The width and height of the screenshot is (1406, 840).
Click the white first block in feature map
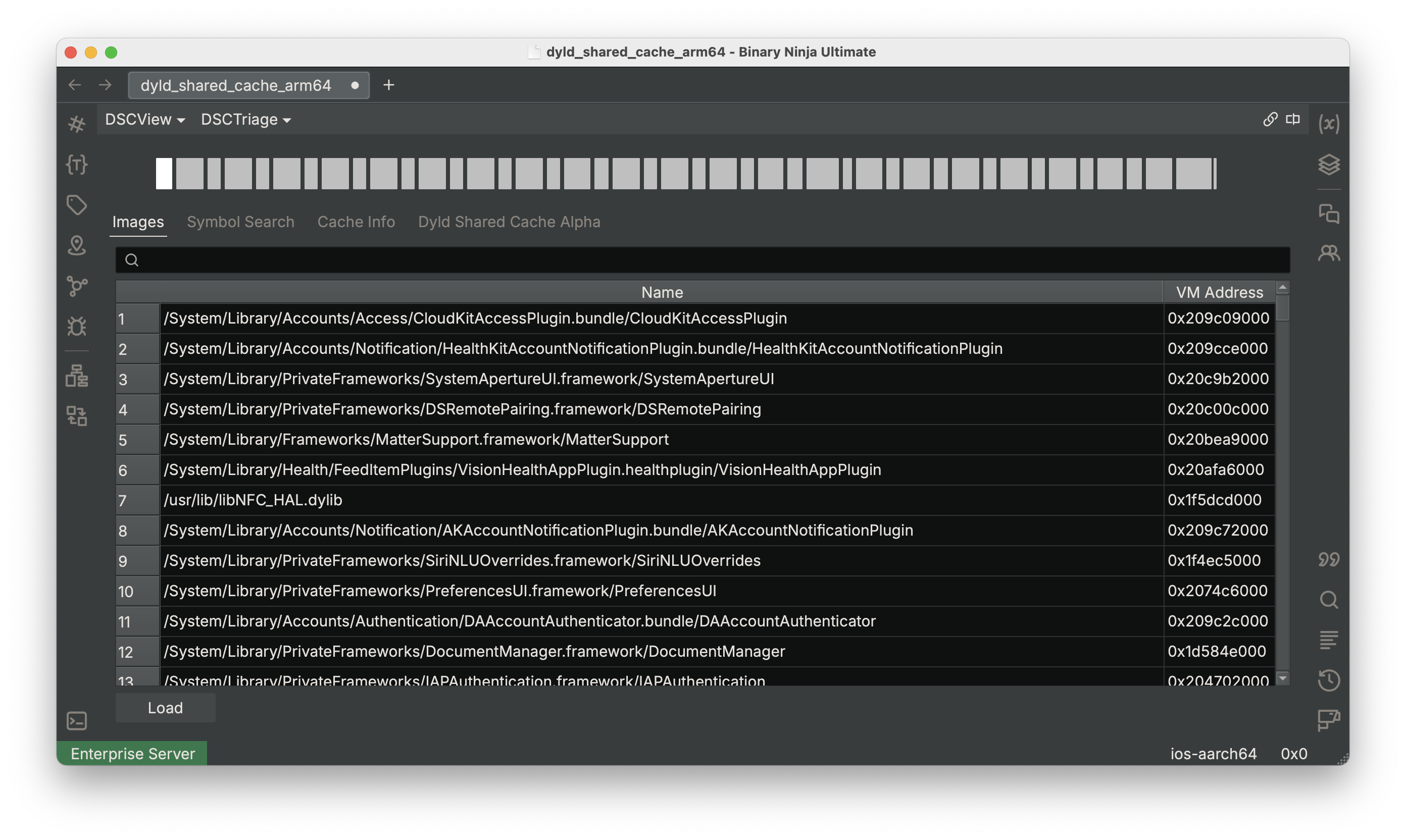coord(164,173)
